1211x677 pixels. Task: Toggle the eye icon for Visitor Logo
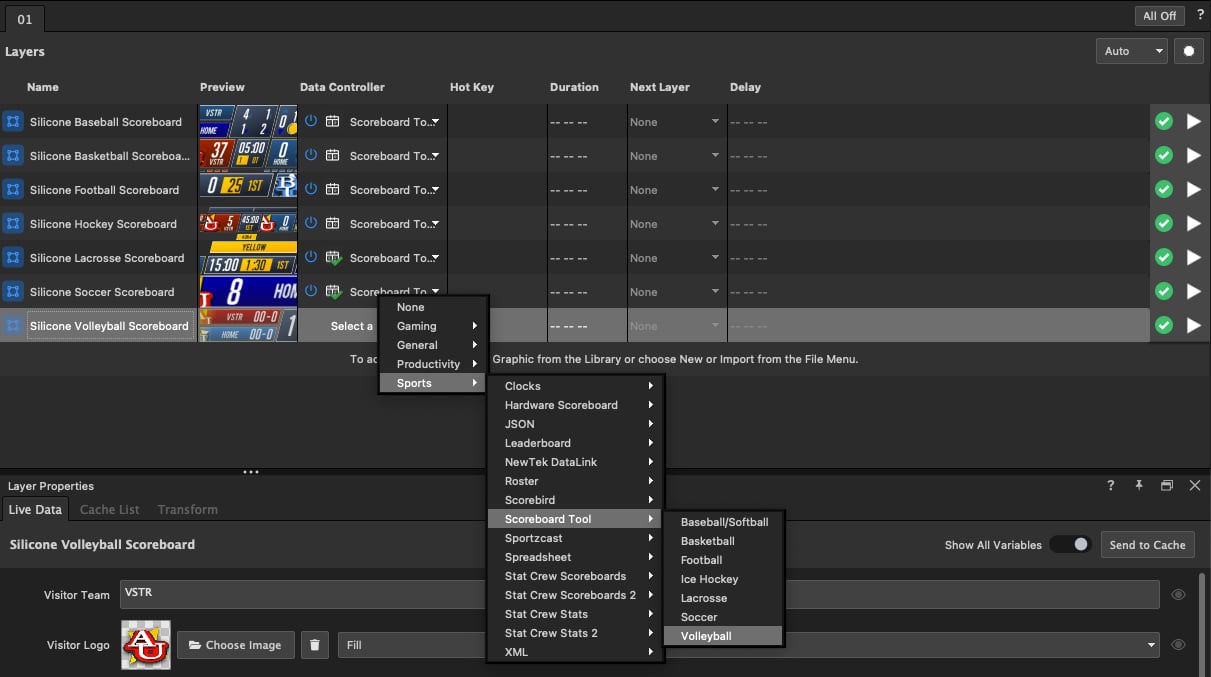point(1178,645)
